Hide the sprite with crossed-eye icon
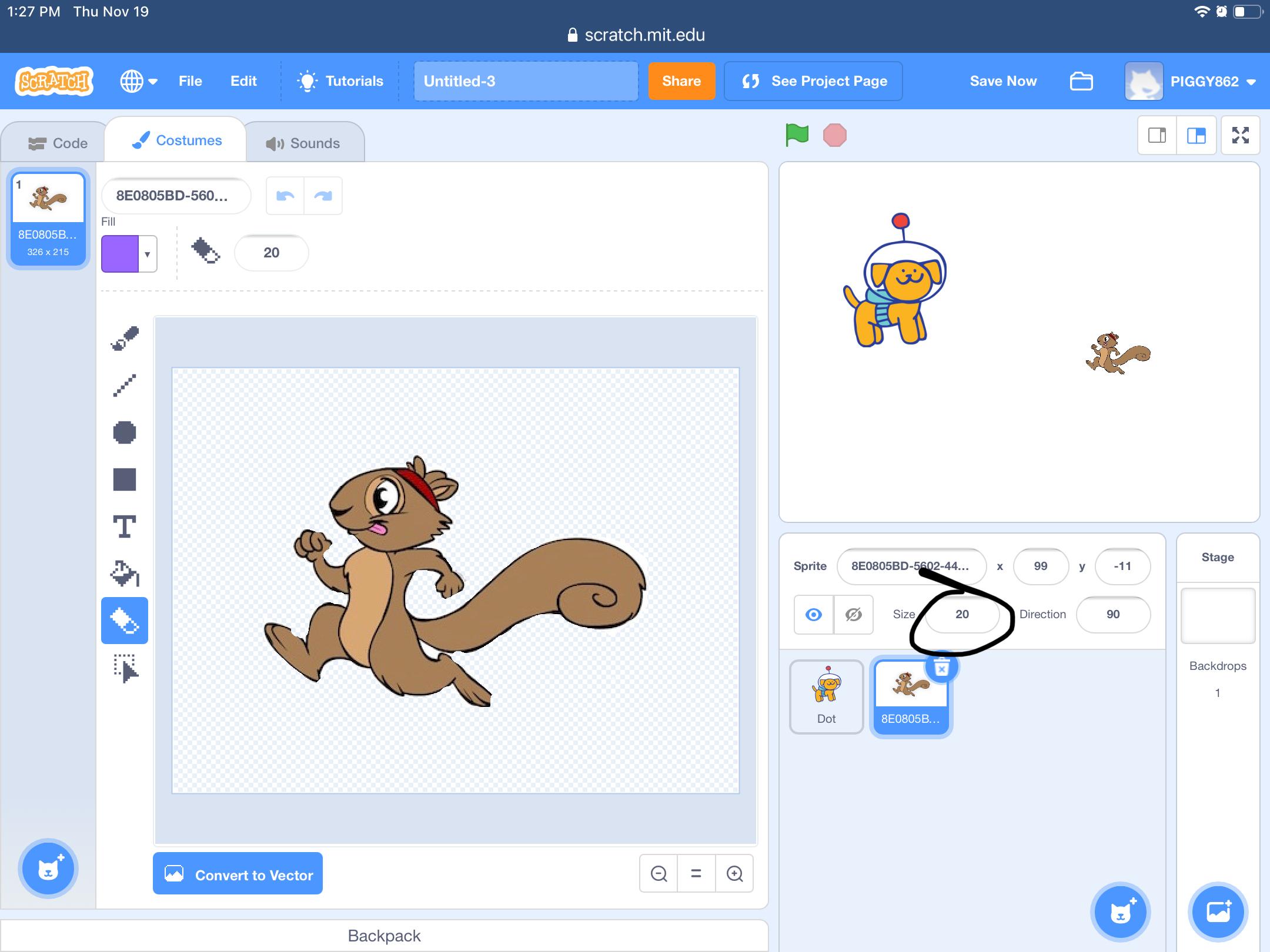Screen dimensions: 1270x952 tap(854, 615)
